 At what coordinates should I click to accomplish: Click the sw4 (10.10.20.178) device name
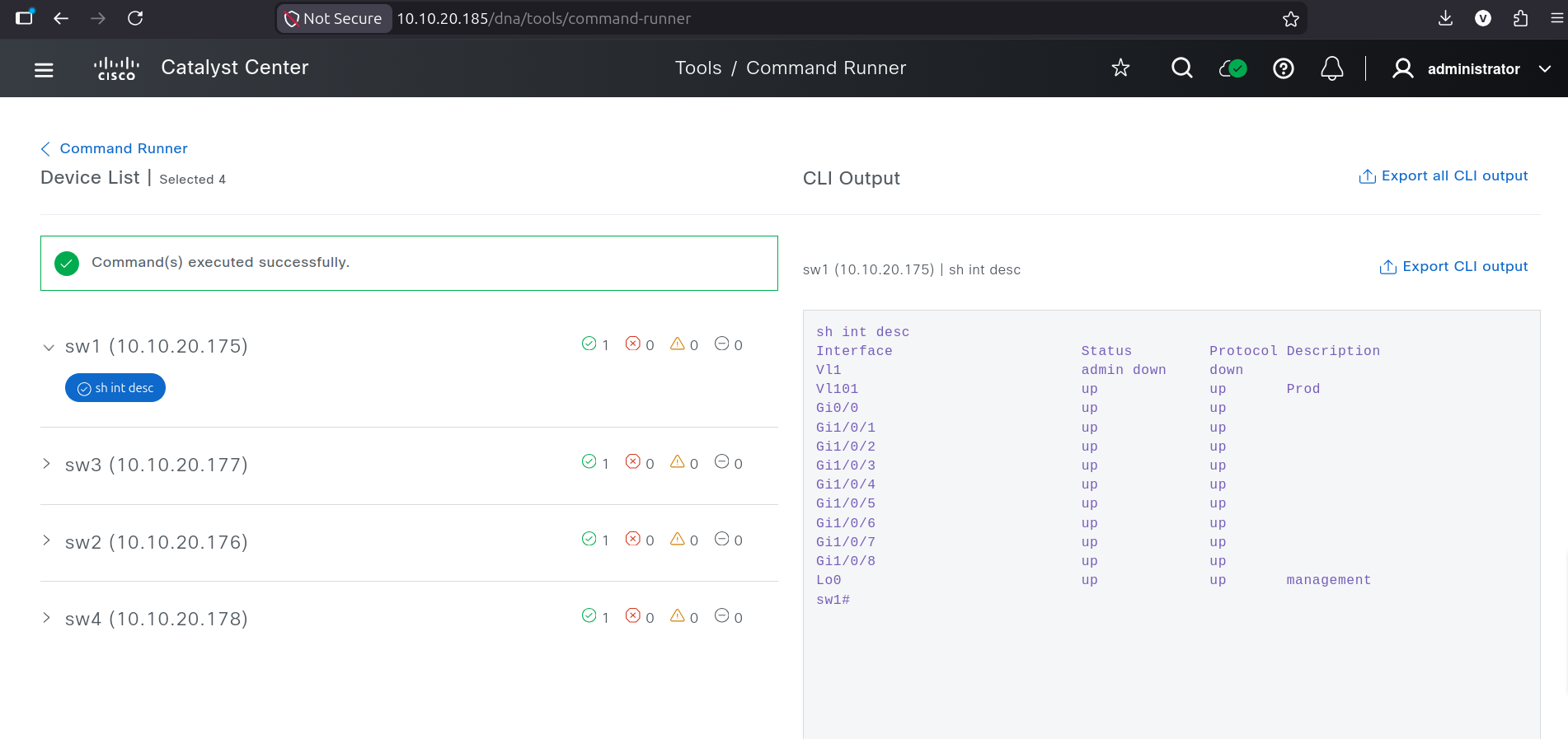click(x=157, y=619)
